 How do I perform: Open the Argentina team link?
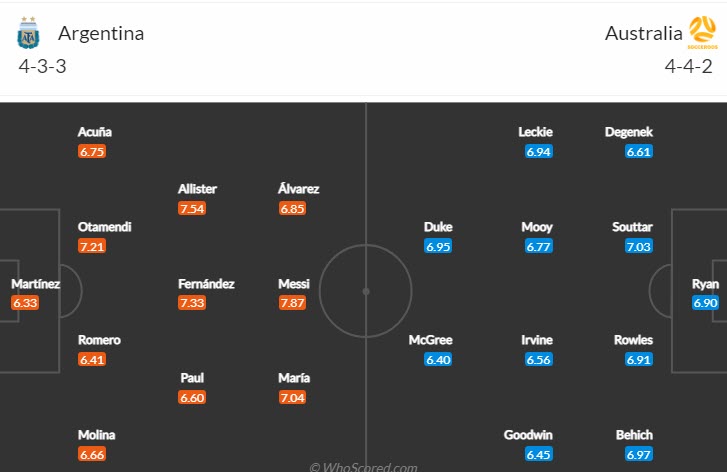click(x=101, y=33)
